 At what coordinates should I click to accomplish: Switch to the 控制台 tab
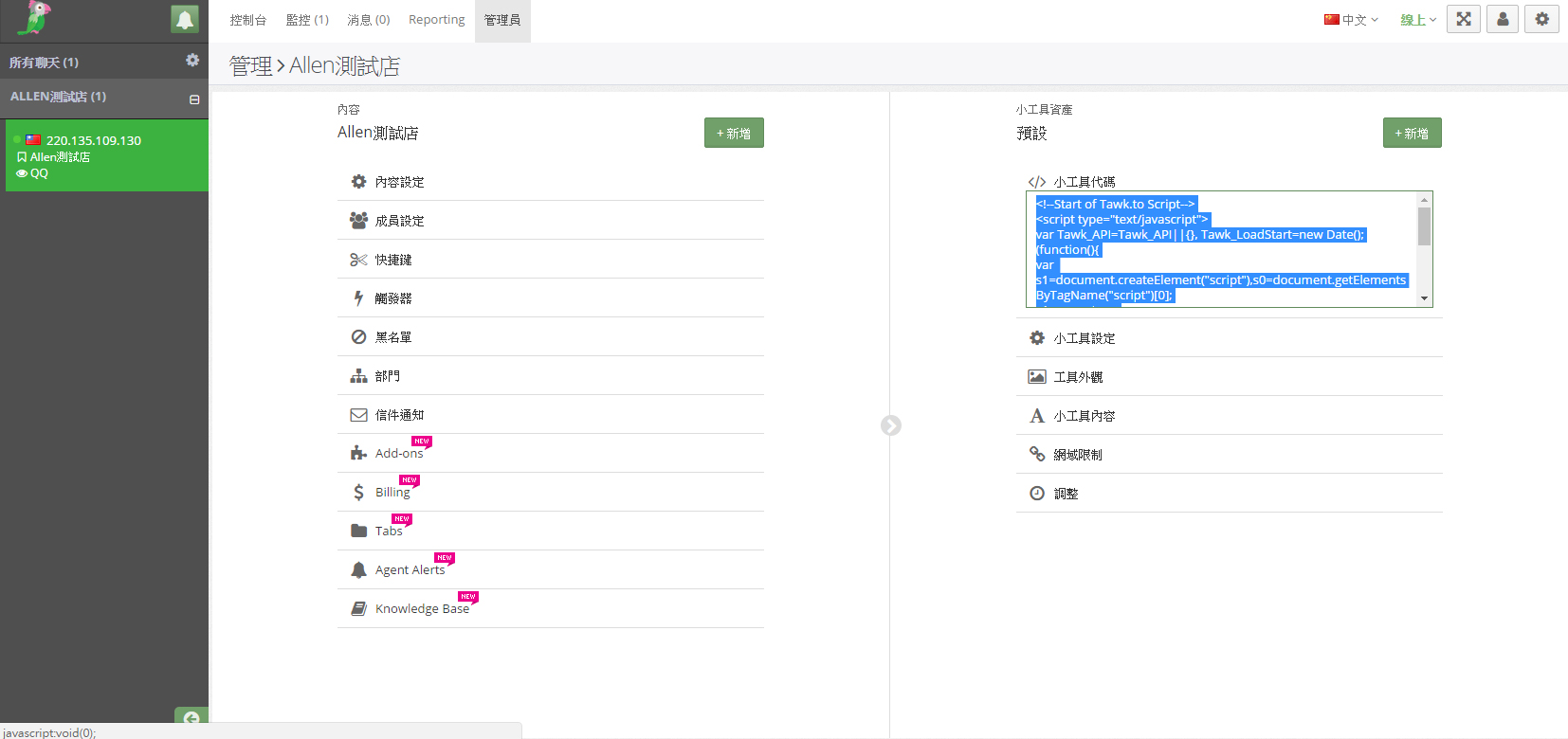[x=247, y=20]
